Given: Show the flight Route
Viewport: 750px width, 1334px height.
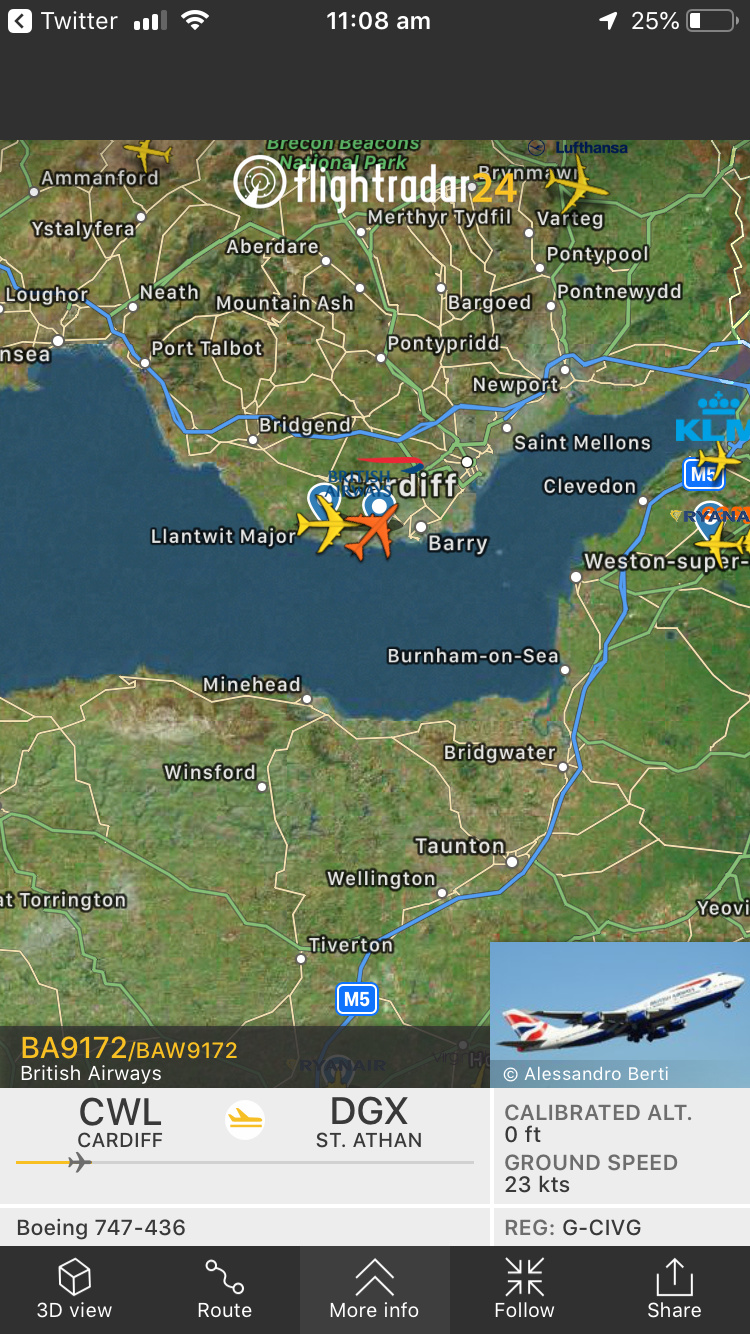Looking at the screenshot, I should point(225,1290).
